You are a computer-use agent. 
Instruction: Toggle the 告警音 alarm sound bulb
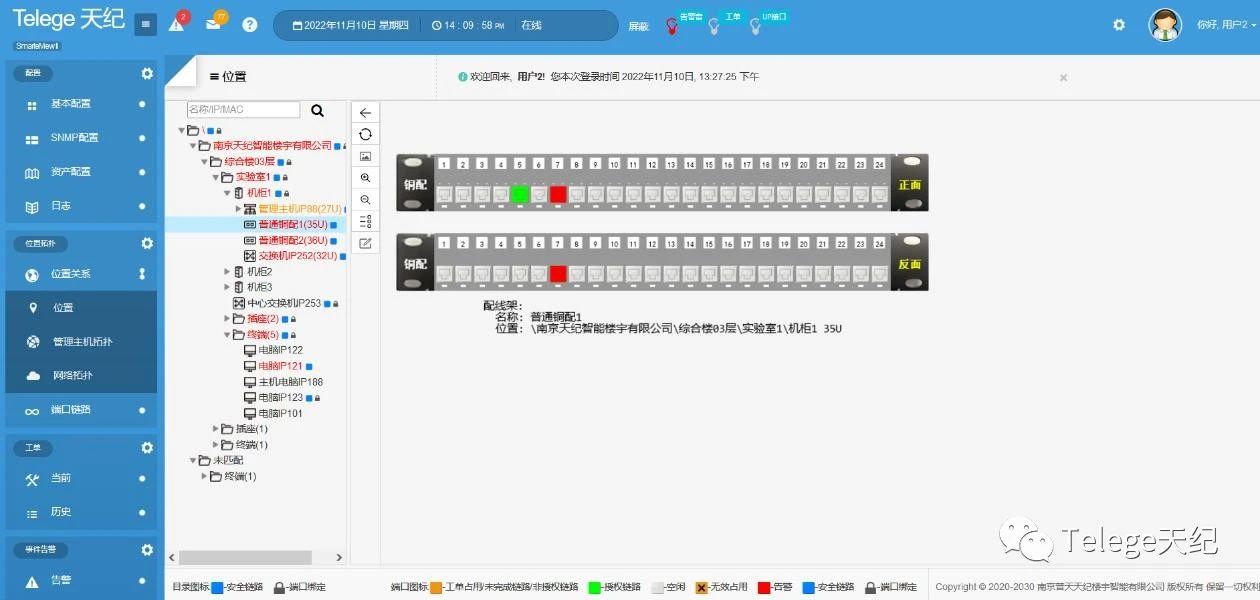click(x=672, y=27)
